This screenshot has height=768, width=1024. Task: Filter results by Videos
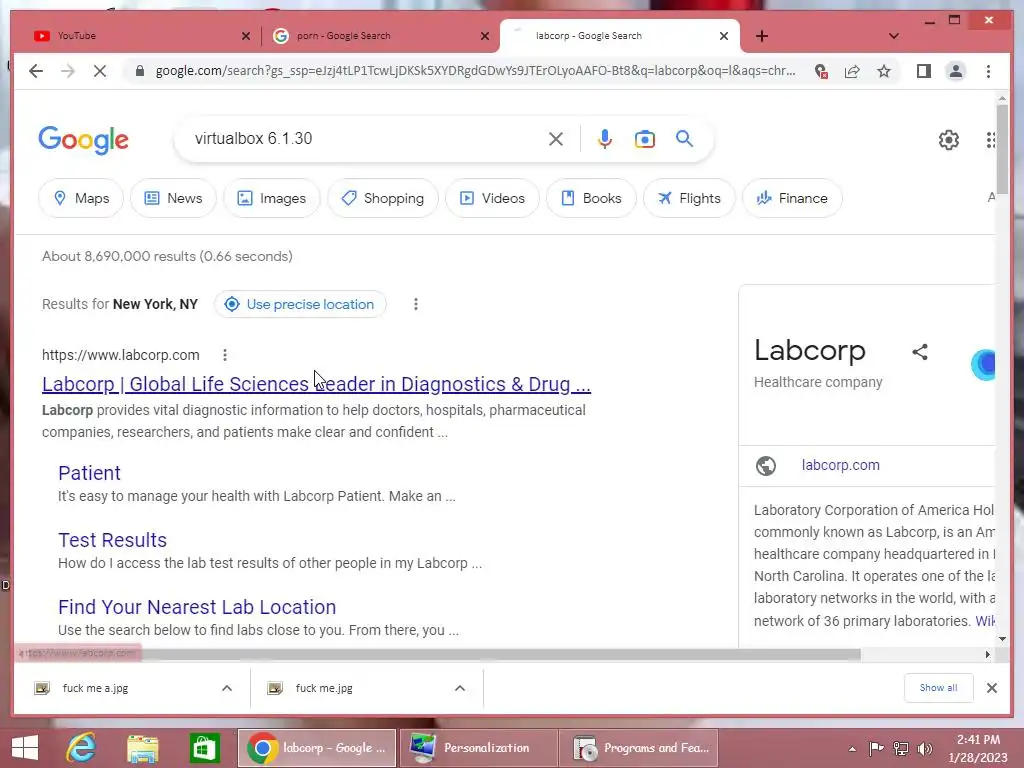[x=492, y=198]
